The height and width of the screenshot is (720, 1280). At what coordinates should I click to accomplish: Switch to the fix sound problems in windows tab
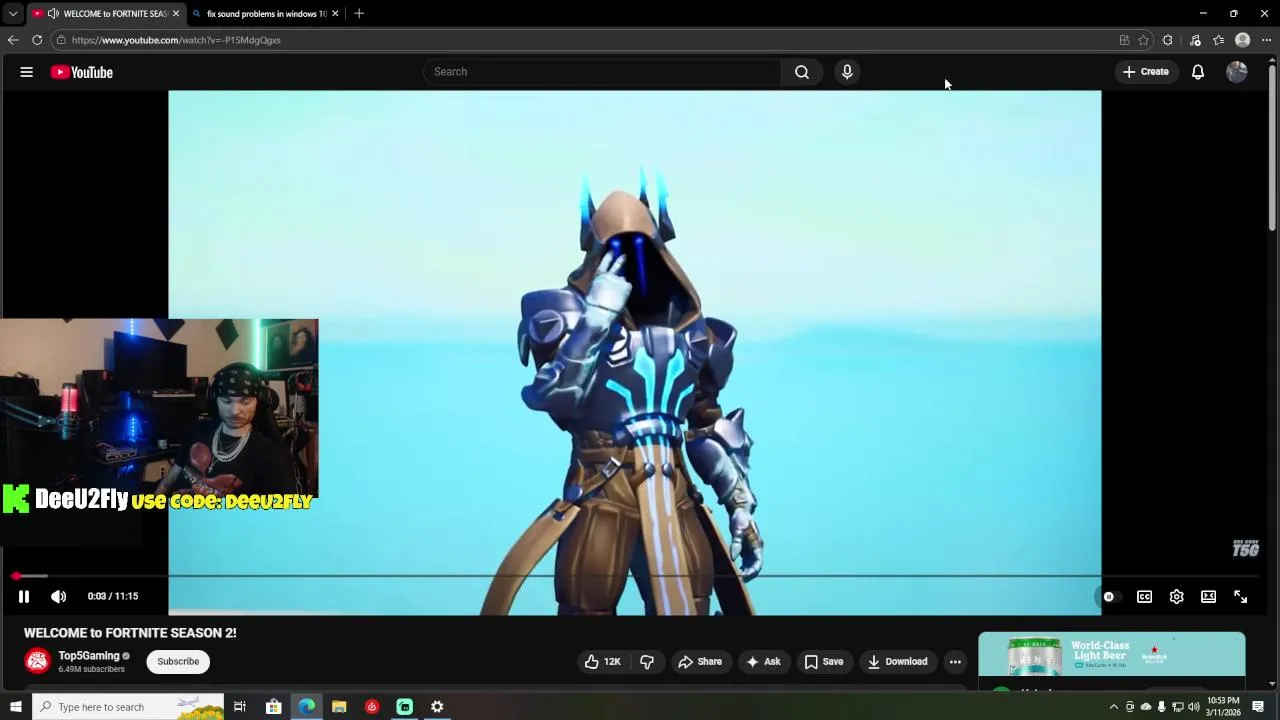click(267, 14)
